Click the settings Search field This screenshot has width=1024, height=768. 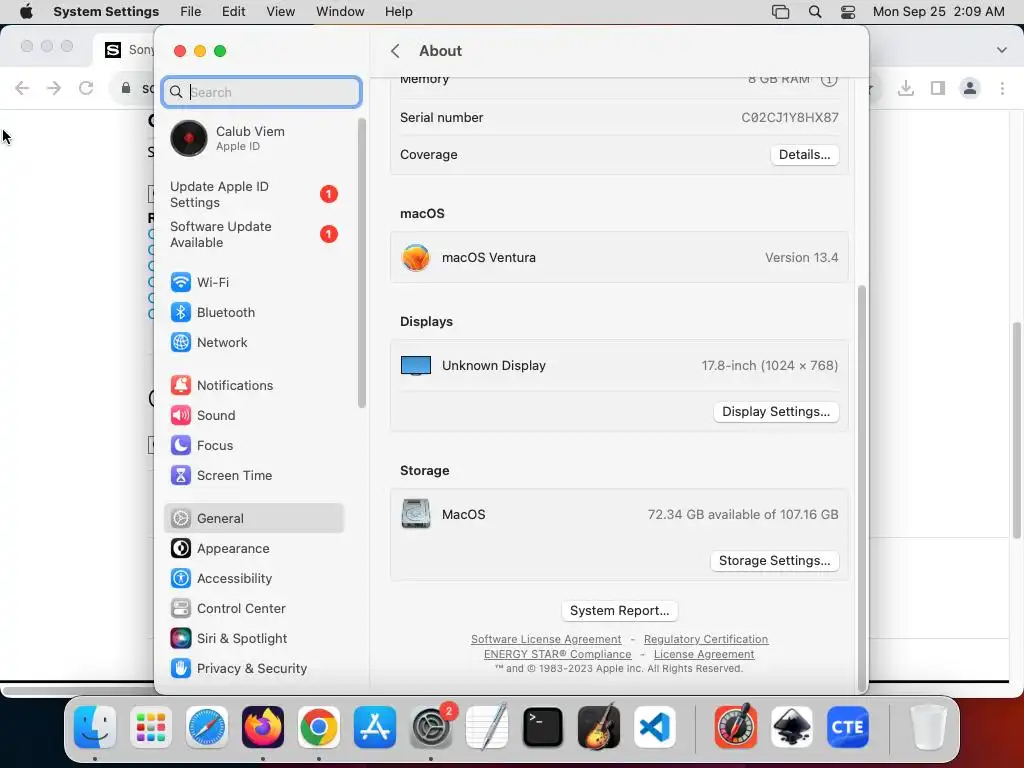click(261, 92)
